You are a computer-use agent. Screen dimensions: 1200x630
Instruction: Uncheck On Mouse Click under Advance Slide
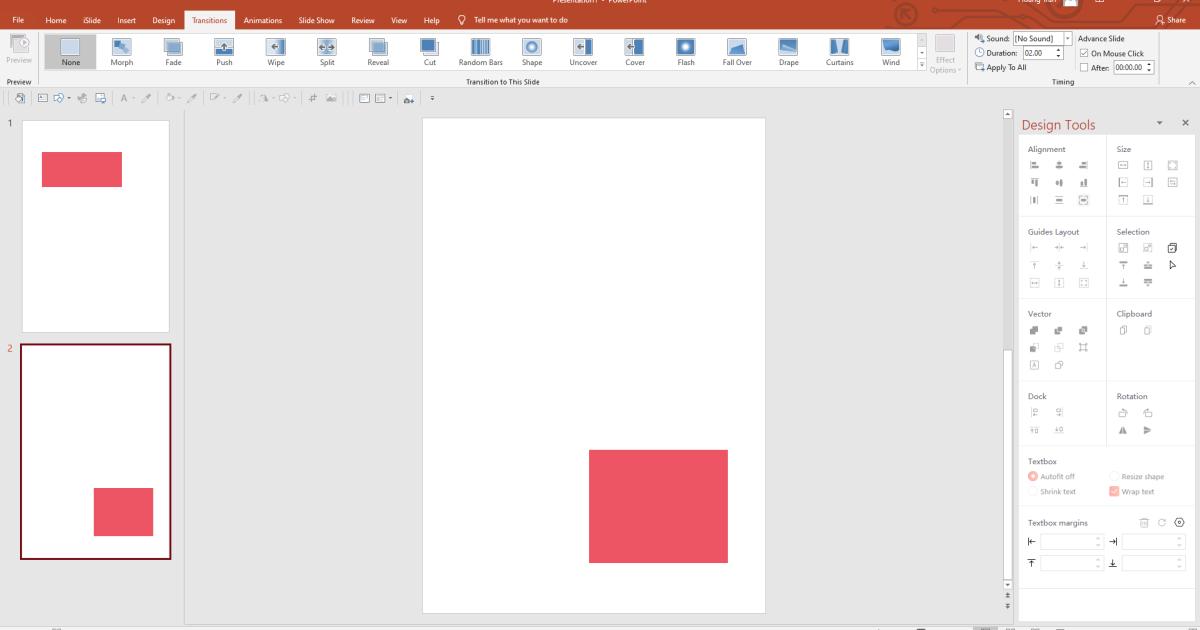tap(1082, 53)
